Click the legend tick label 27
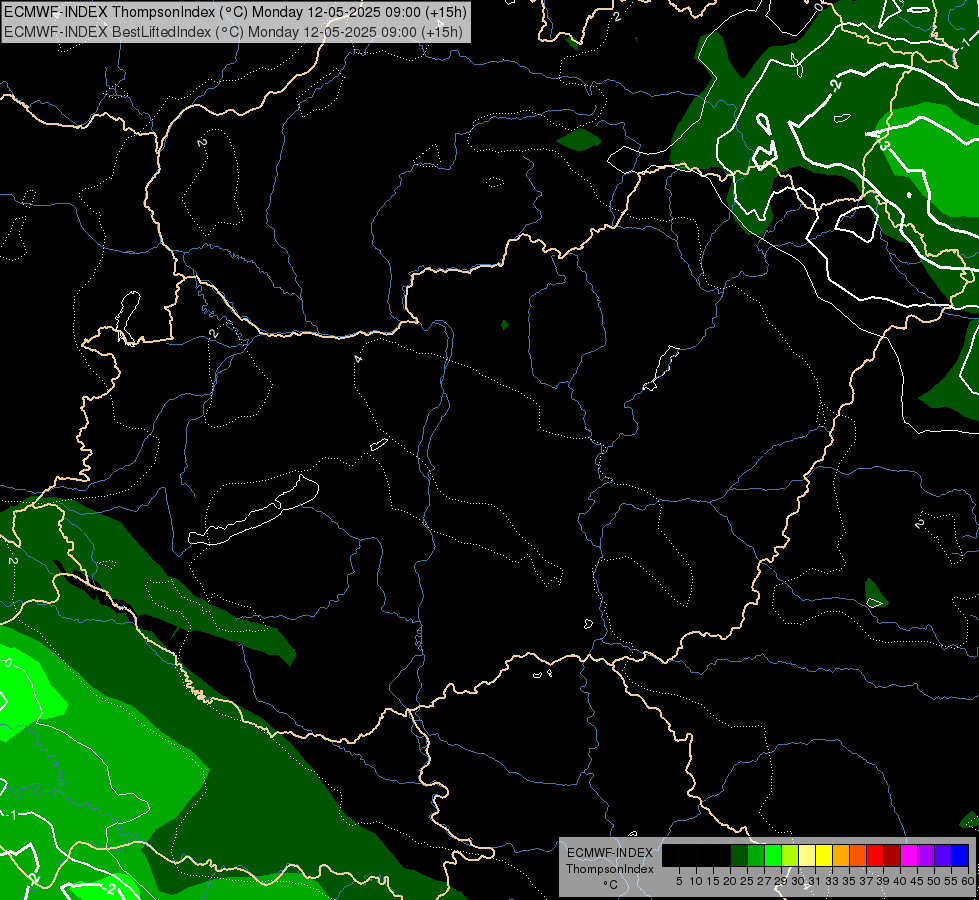 764,881
